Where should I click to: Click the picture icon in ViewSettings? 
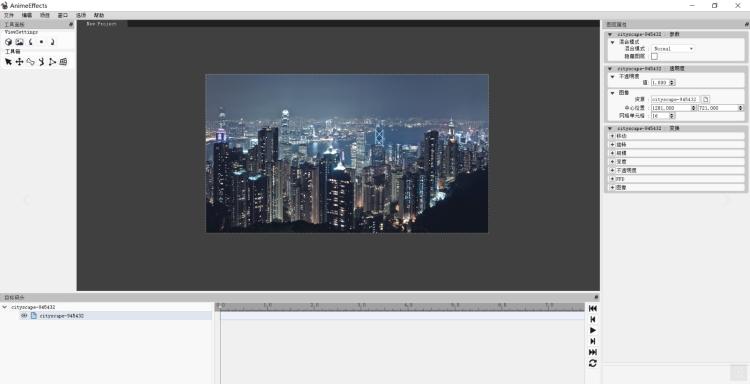(x=19, y=42)
